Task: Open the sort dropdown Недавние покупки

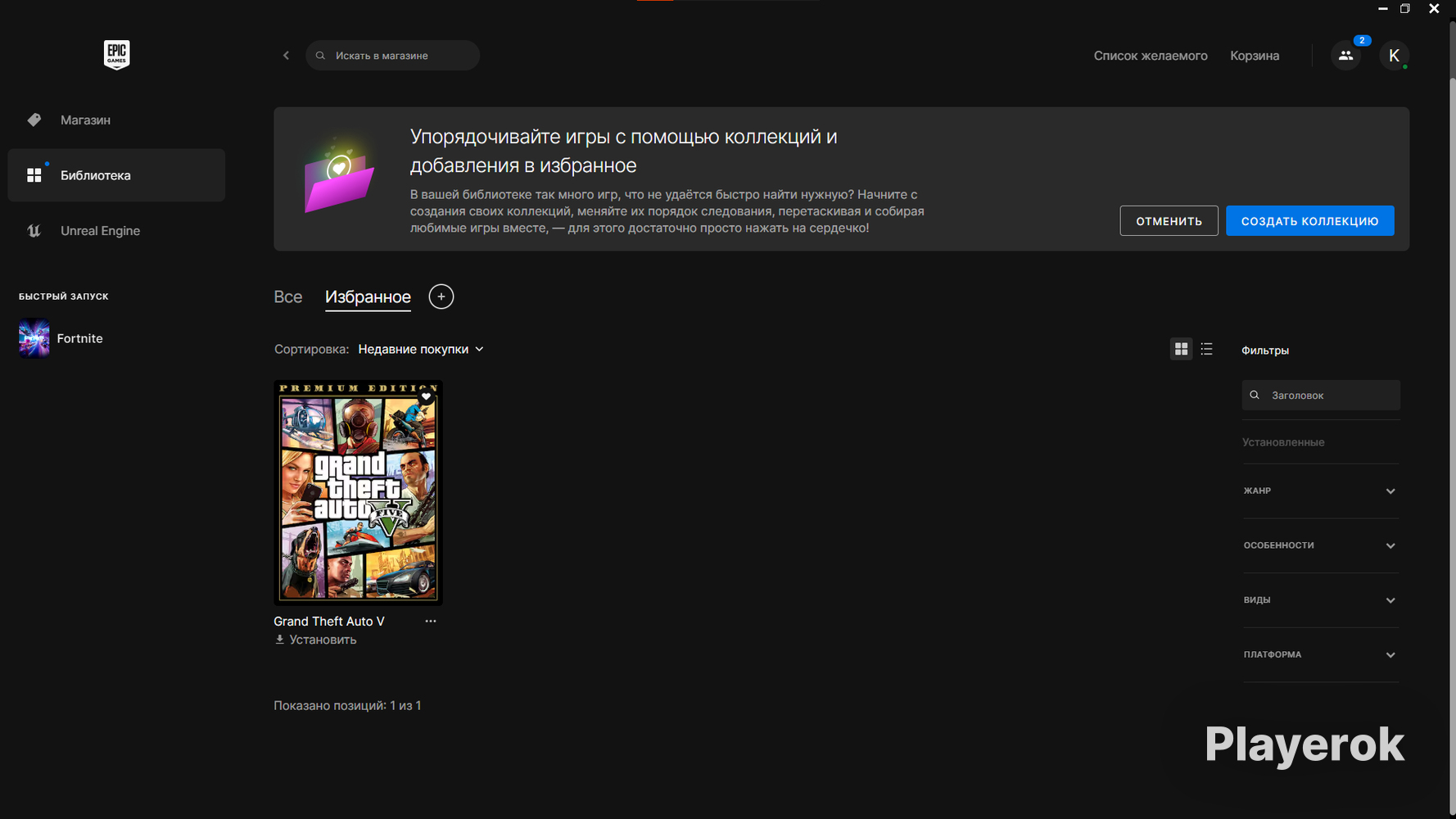Action: coord(421,349)
